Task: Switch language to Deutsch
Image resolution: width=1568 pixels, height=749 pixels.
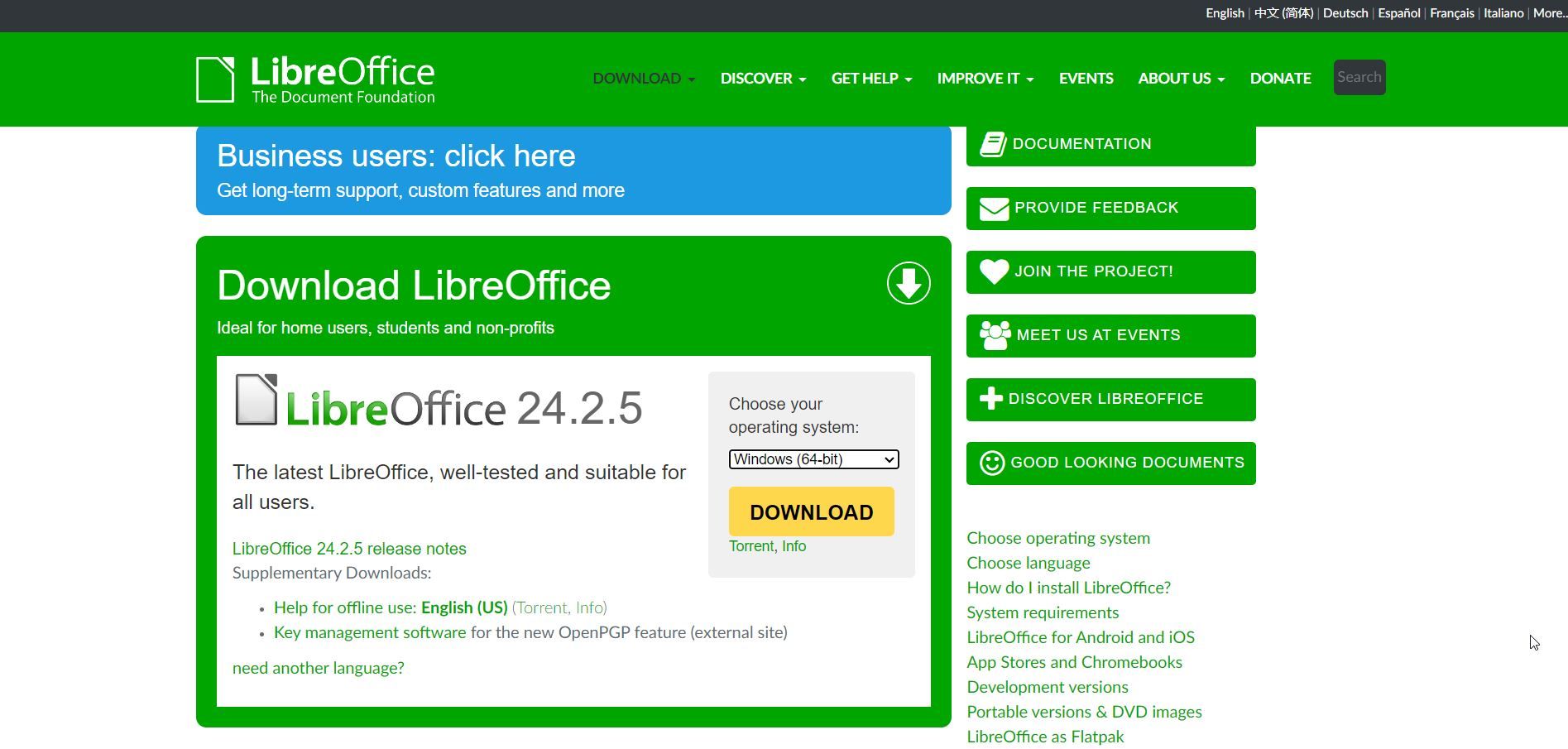Action: coord(1345,13)
